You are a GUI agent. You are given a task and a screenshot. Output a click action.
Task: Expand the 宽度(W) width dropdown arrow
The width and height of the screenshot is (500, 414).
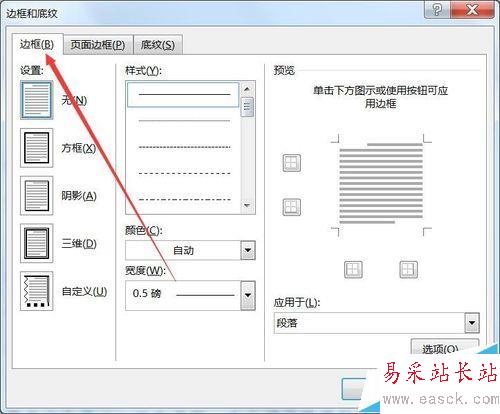248,295
